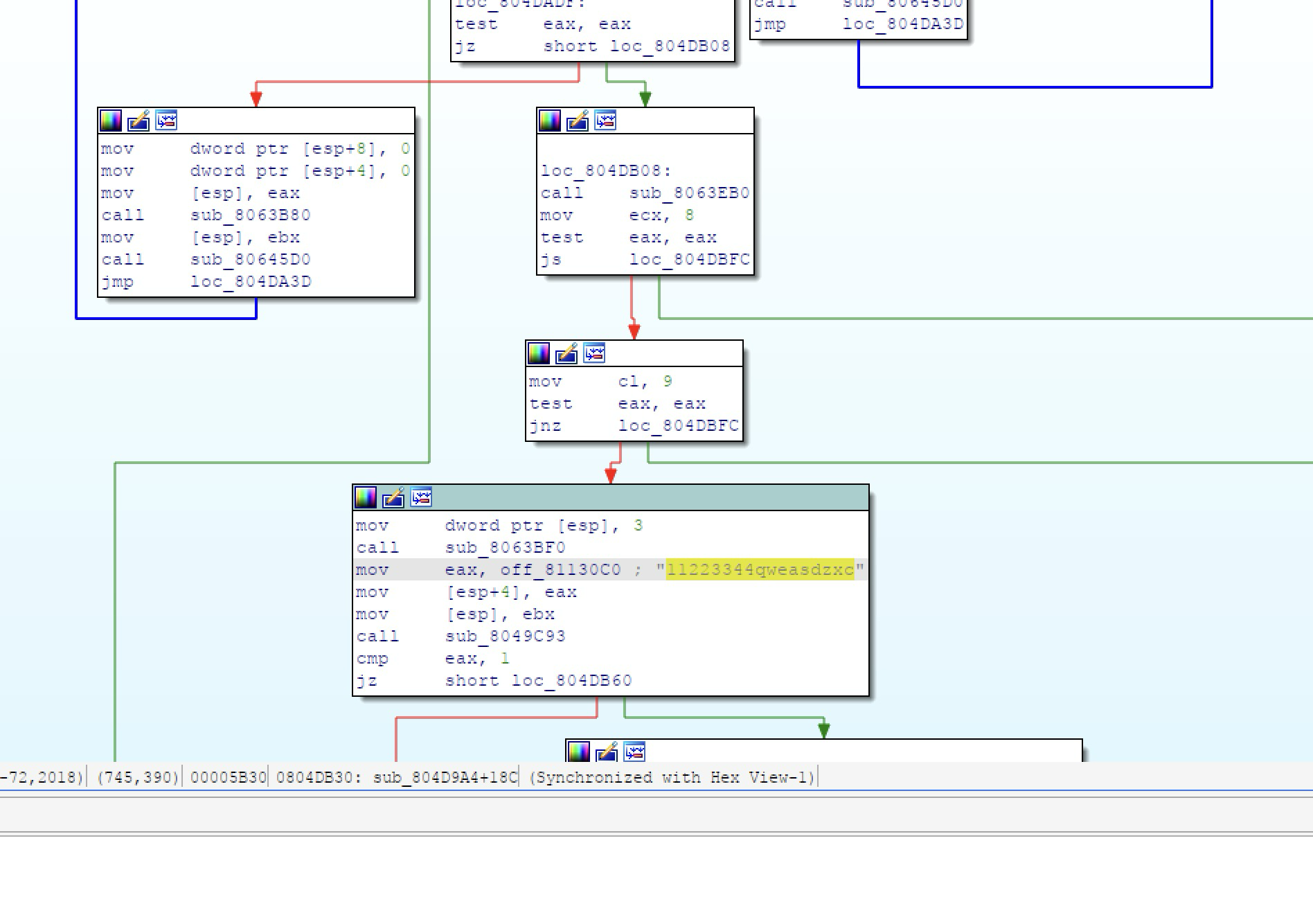Click the sub_8063B80 call target
The height and width of the screenshot is (924, 1313).
pyautogui.click(x=251, y=215)
